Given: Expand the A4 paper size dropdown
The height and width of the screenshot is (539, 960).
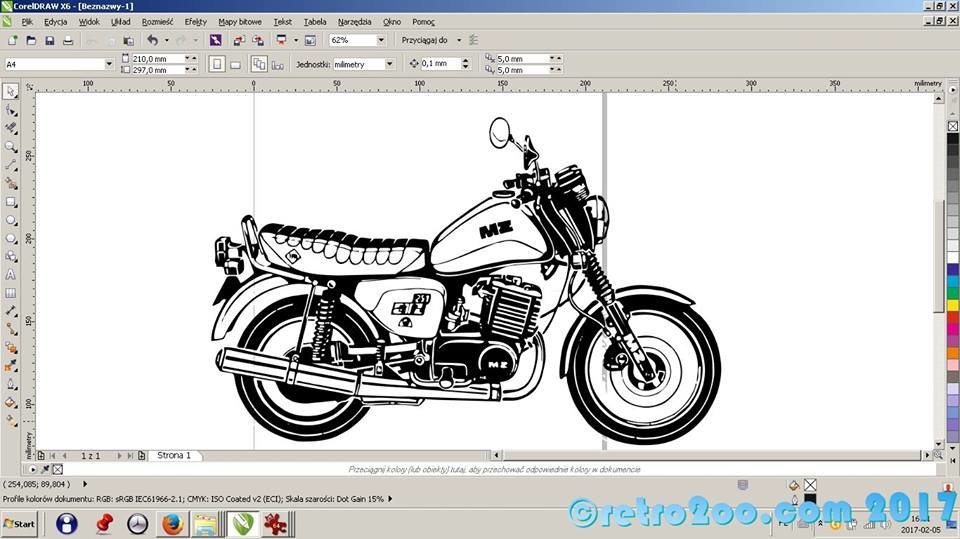Looking at the screenshot, I should 108,64.
